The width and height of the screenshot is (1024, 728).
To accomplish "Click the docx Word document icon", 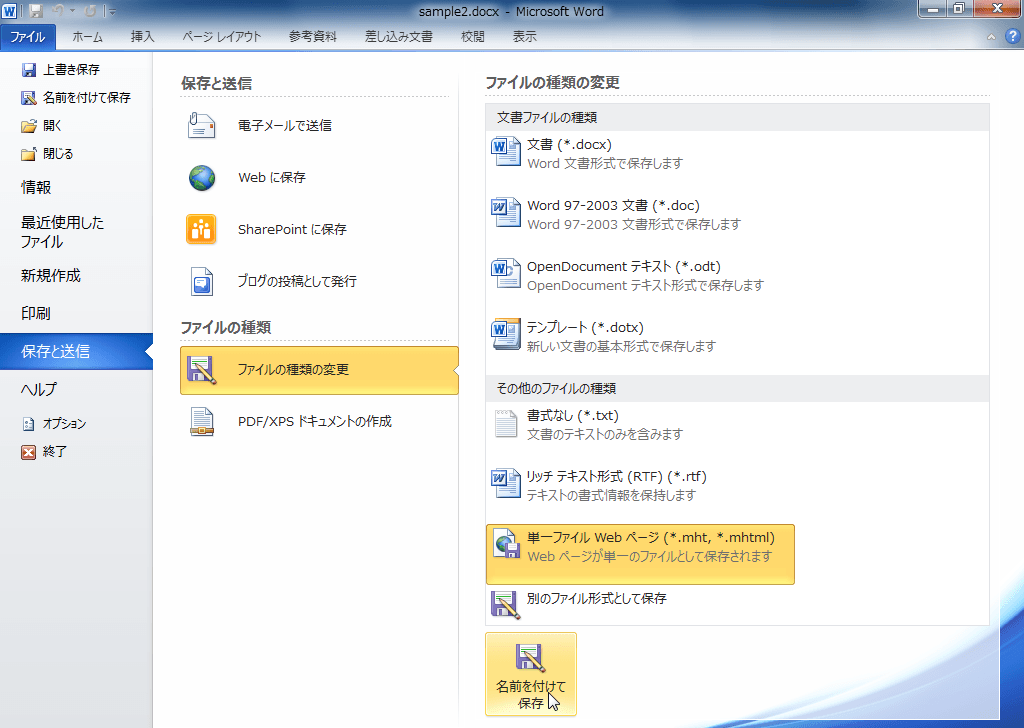I will pyautogui.click(x=505, y=151).
